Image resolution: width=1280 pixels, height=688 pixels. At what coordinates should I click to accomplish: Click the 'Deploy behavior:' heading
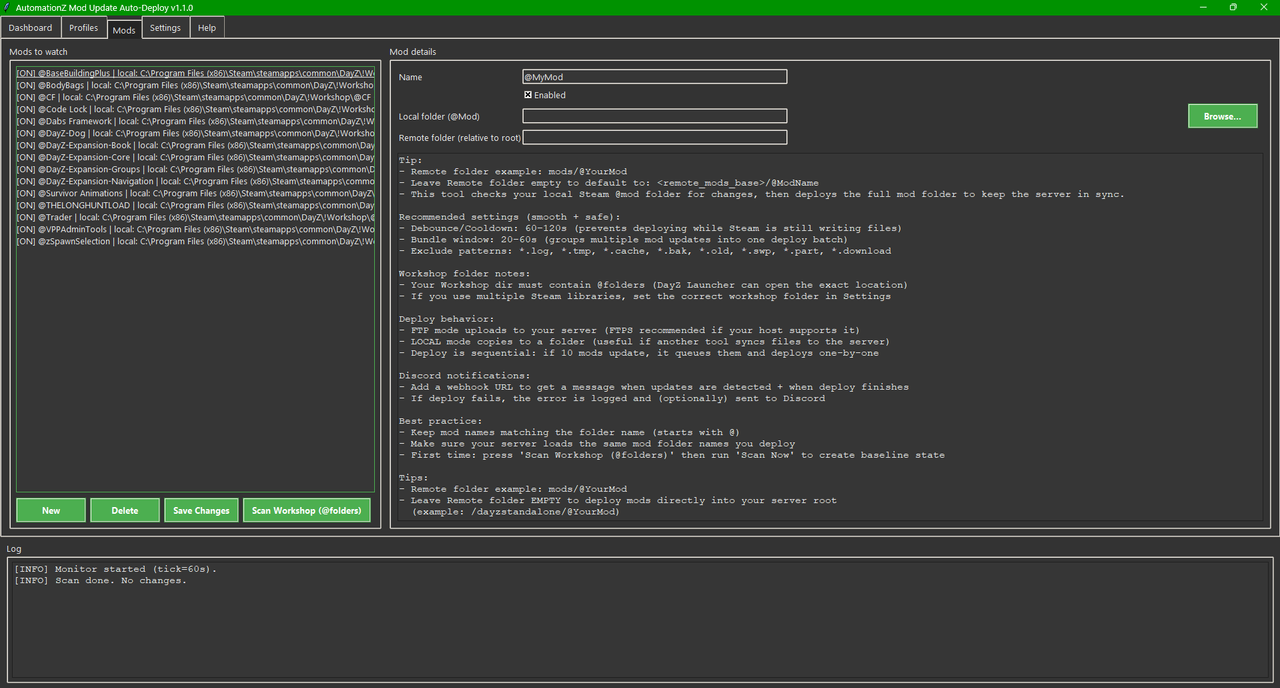pyautogui.click(x=446, y=319)
